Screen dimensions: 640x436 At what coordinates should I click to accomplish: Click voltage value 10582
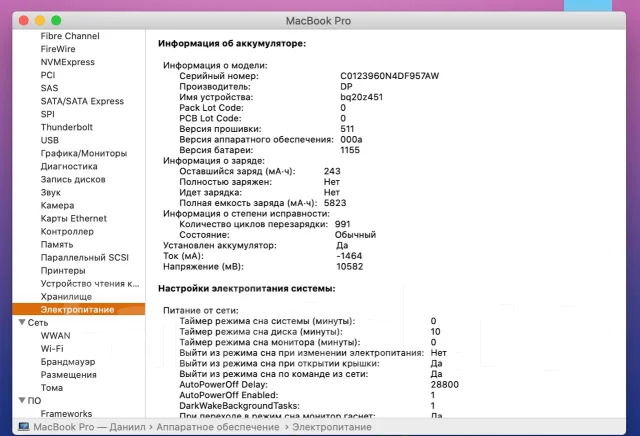(349, 267)
